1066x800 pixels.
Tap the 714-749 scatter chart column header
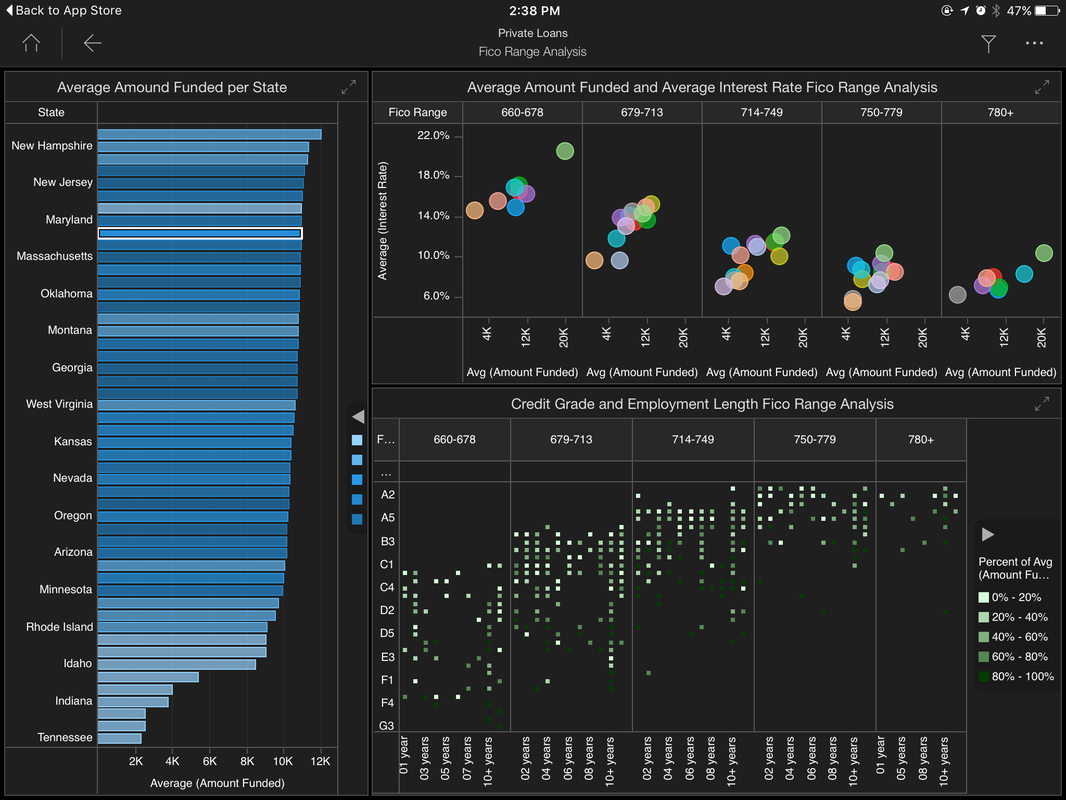click(761, 112)
